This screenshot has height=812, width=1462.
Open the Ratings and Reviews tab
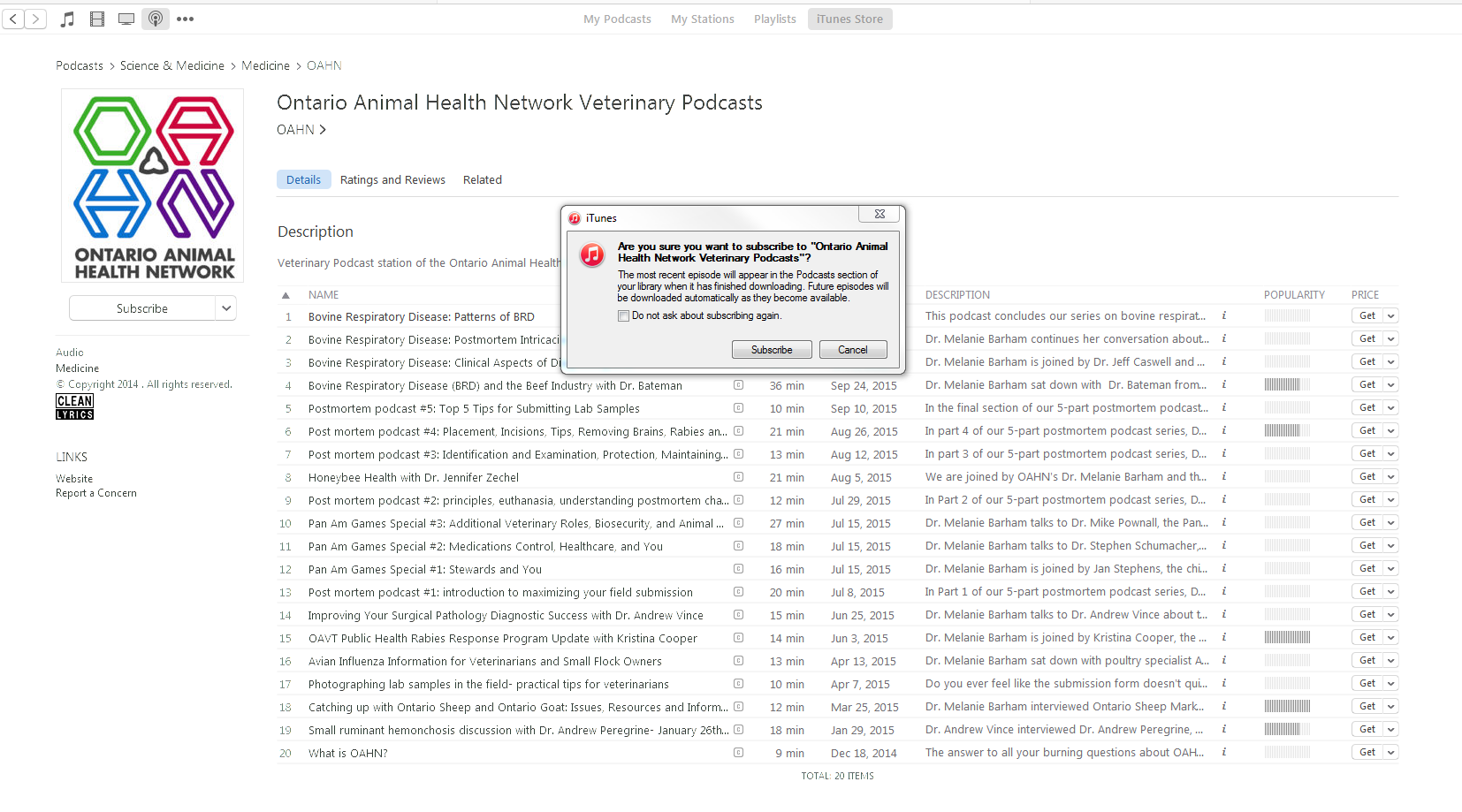392,179
